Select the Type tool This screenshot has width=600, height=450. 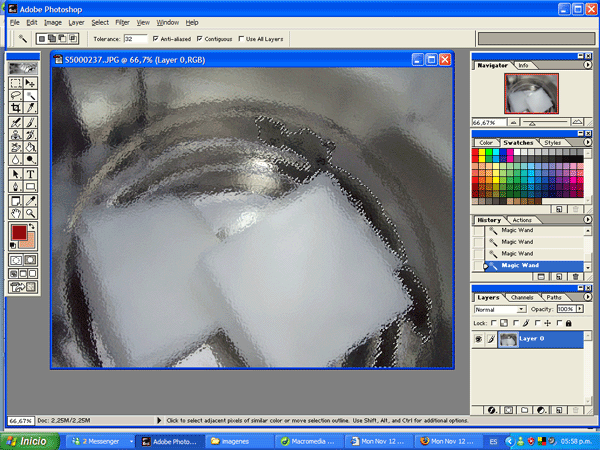30,174
